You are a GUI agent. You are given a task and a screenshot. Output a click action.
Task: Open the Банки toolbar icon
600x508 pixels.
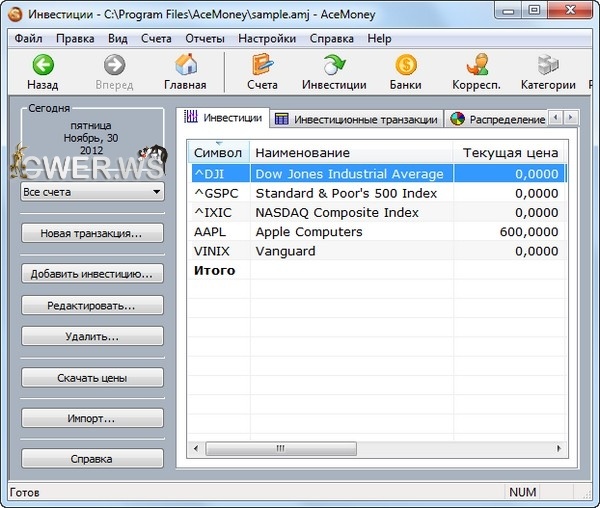click(x=406, y=66)
